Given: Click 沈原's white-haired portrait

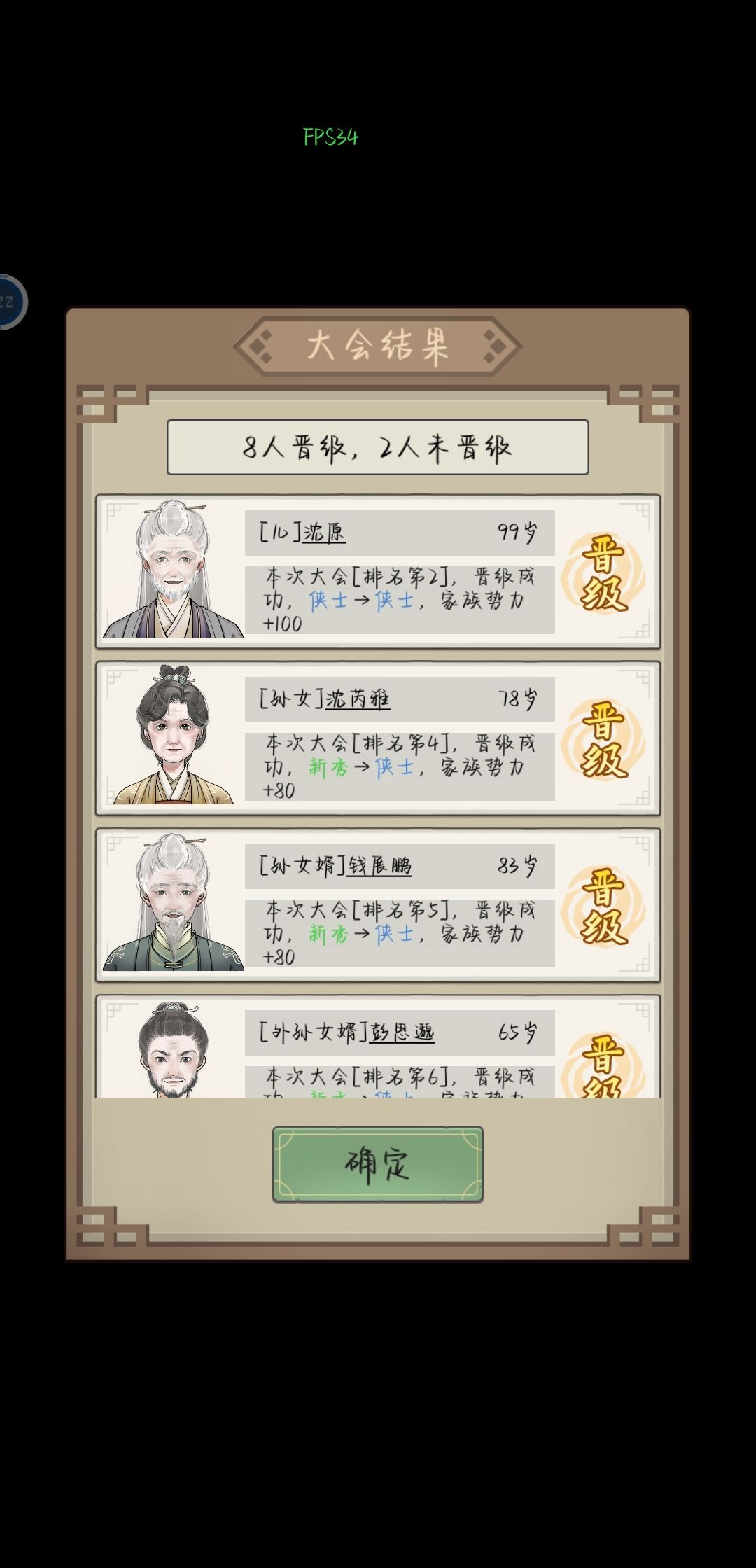Looking at the screenshot, I should [173, 568].
